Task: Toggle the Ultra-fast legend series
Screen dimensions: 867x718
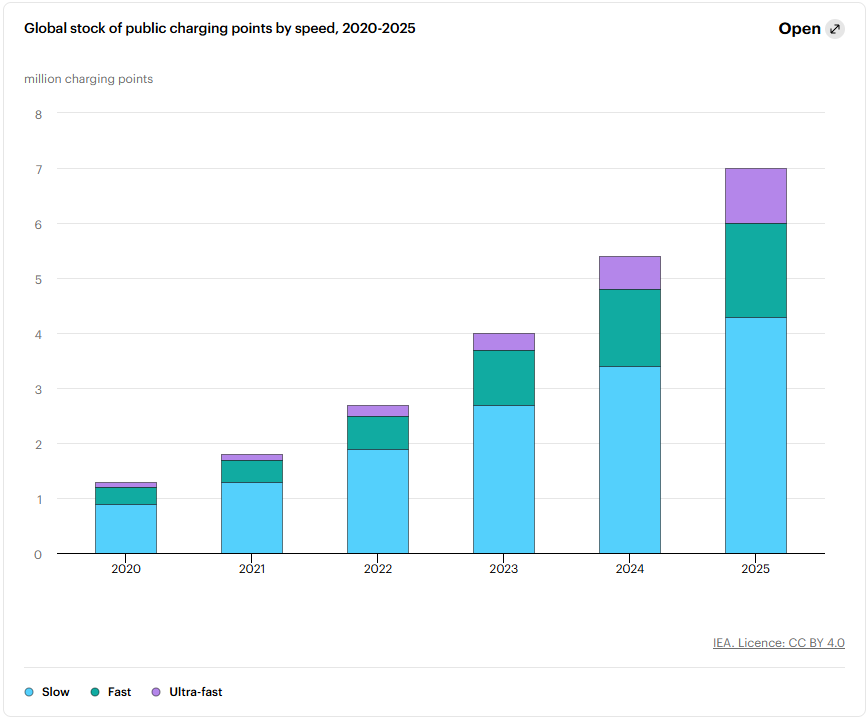Action: click(187, 692)
